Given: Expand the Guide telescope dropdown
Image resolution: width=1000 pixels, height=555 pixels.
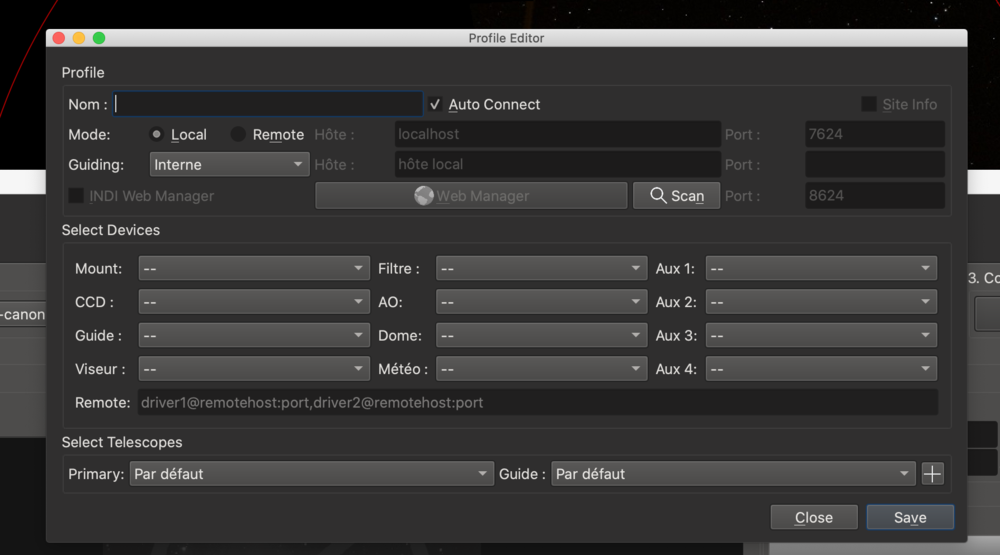Looking at the screenshot, I should 733,474.
